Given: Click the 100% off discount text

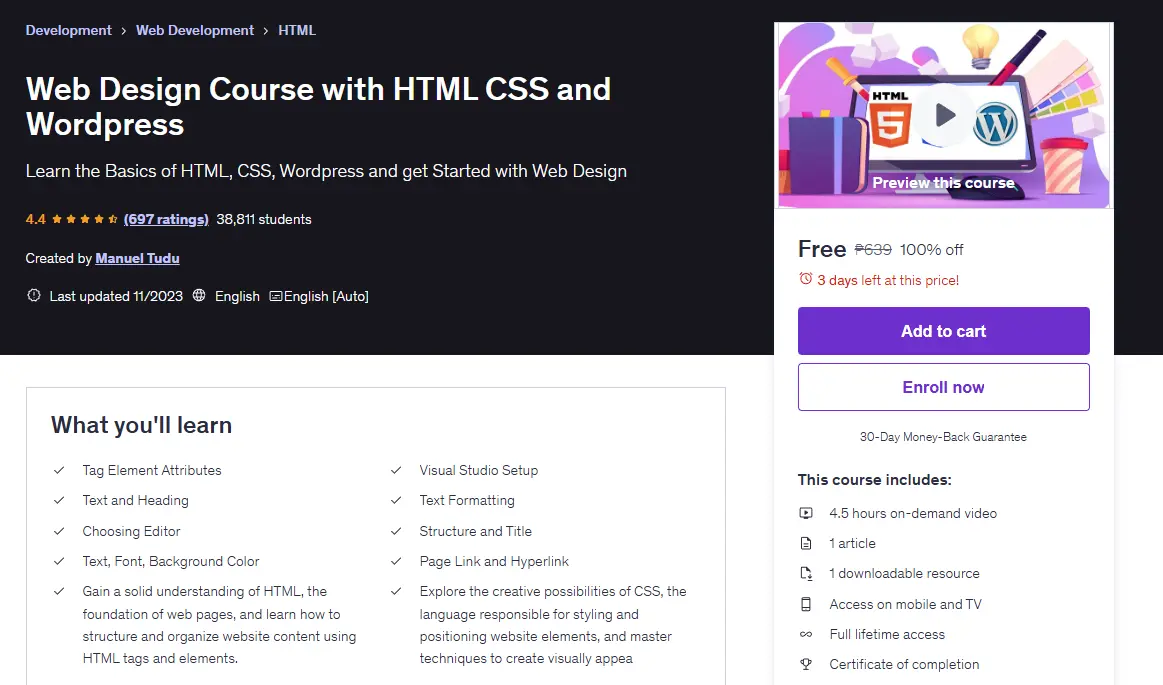Looking at the screenshot, I should (x=932, y=250).
